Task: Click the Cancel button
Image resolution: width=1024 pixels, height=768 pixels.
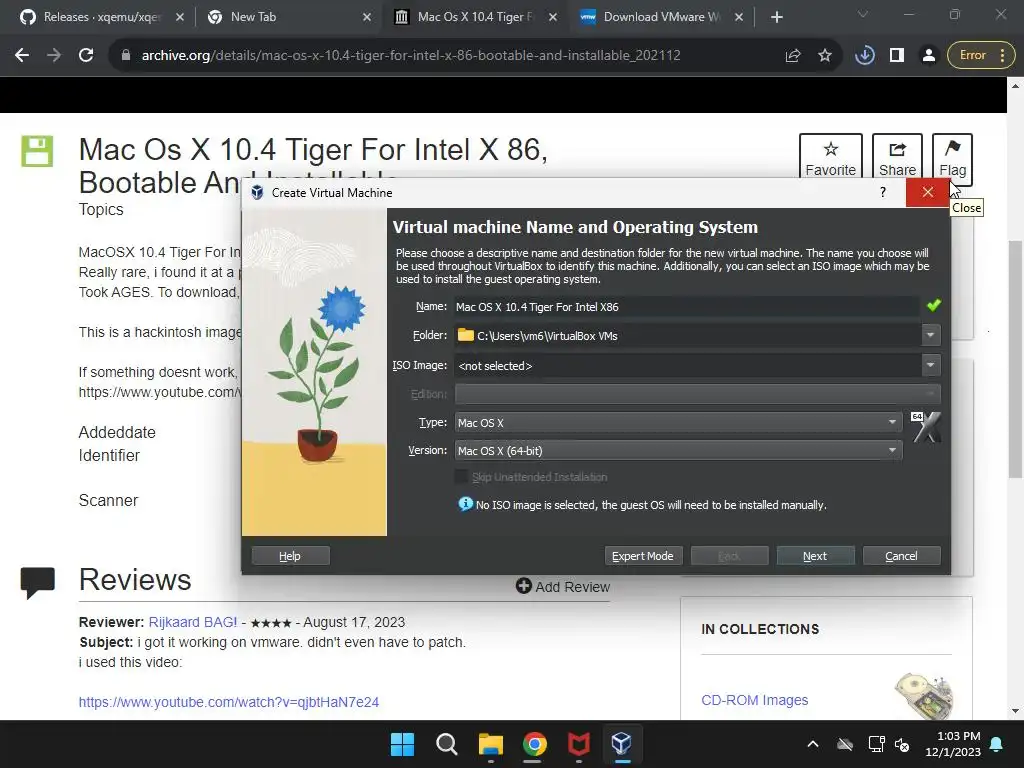Action: coord(901,556)
